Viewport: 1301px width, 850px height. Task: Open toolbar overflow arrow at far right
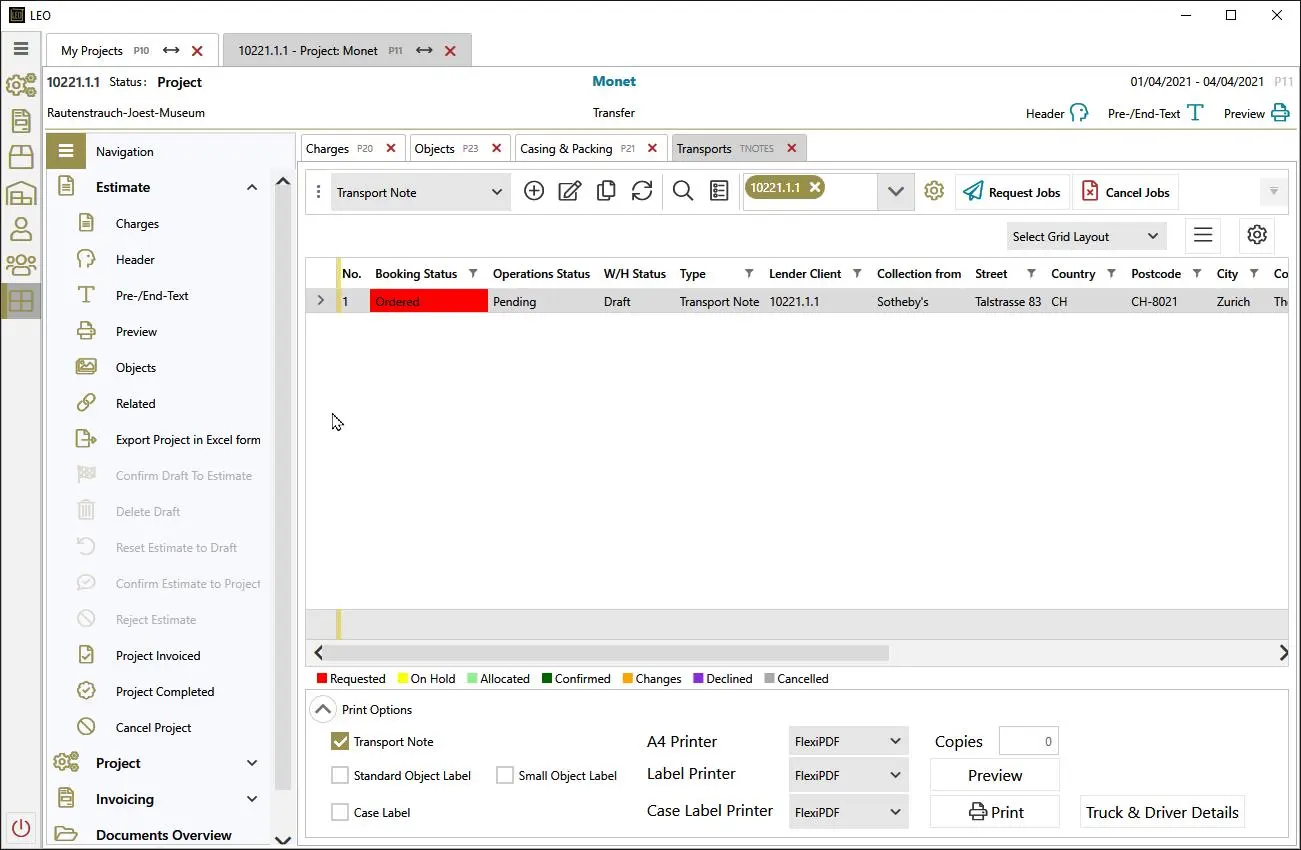pyautogui.click(x=1274, y=191)
